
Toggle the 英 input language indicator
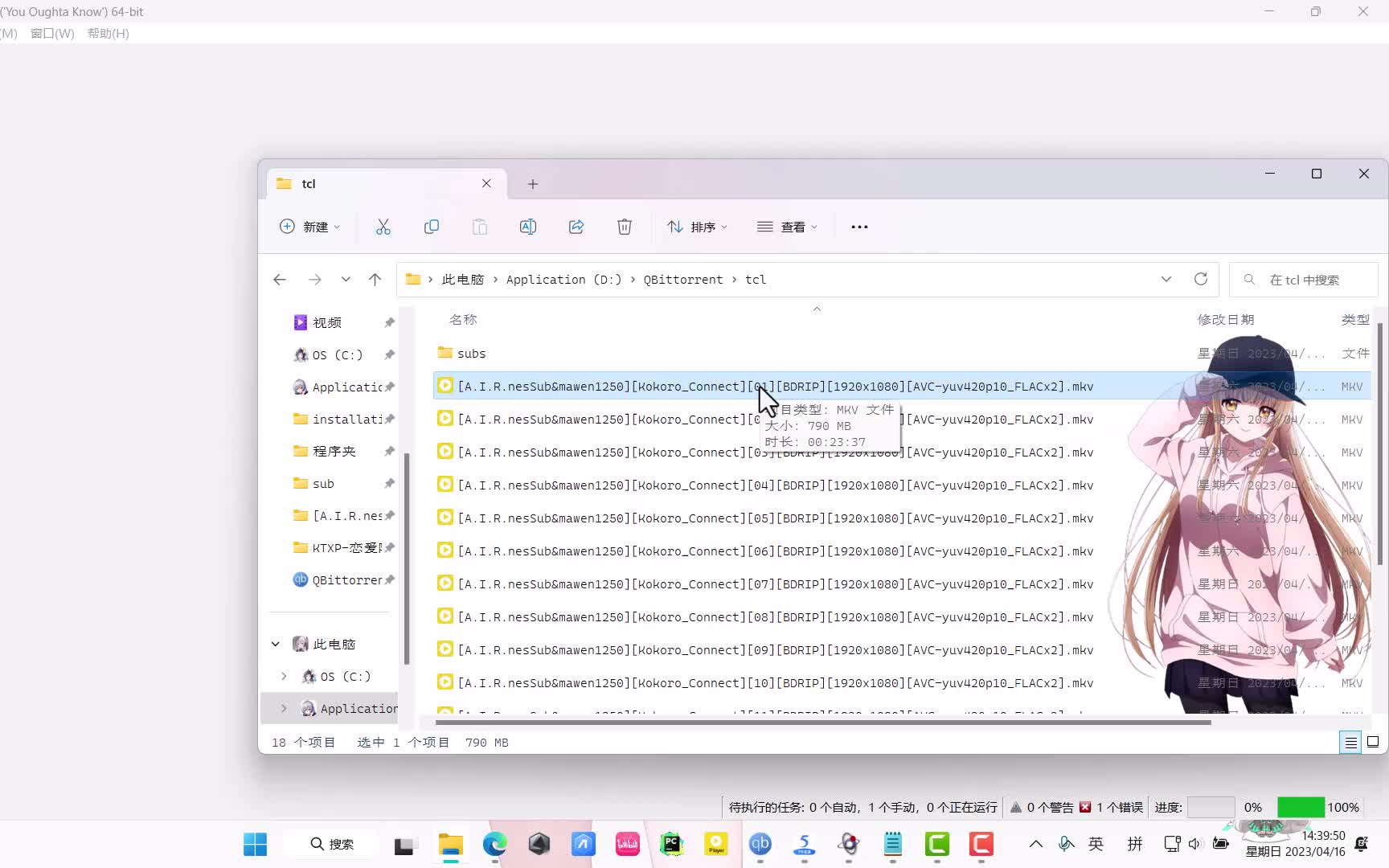click(x=1096, y=844)
